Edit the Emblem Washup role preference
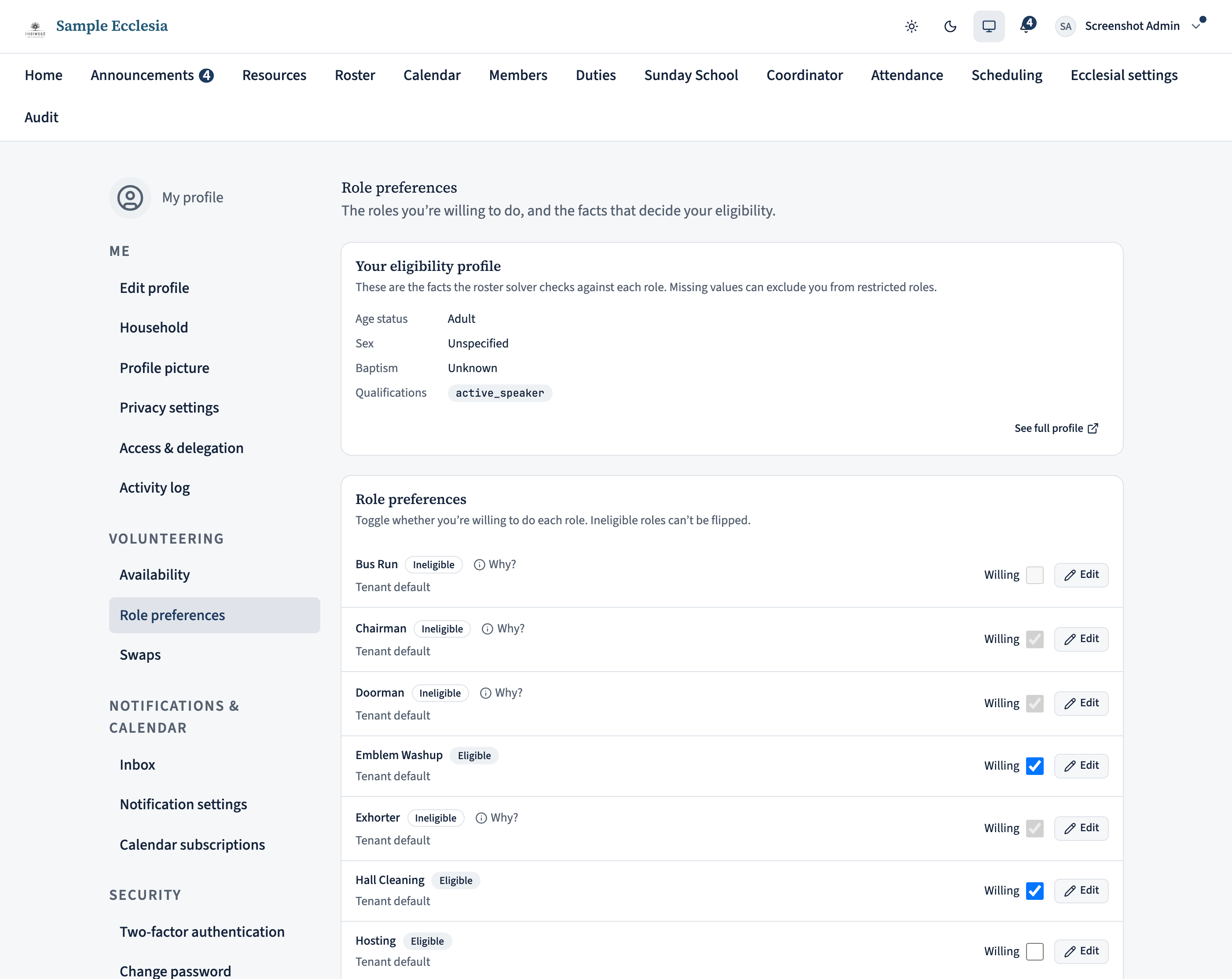Viewport: 1232px width, 979px height. click(1081, 766)
